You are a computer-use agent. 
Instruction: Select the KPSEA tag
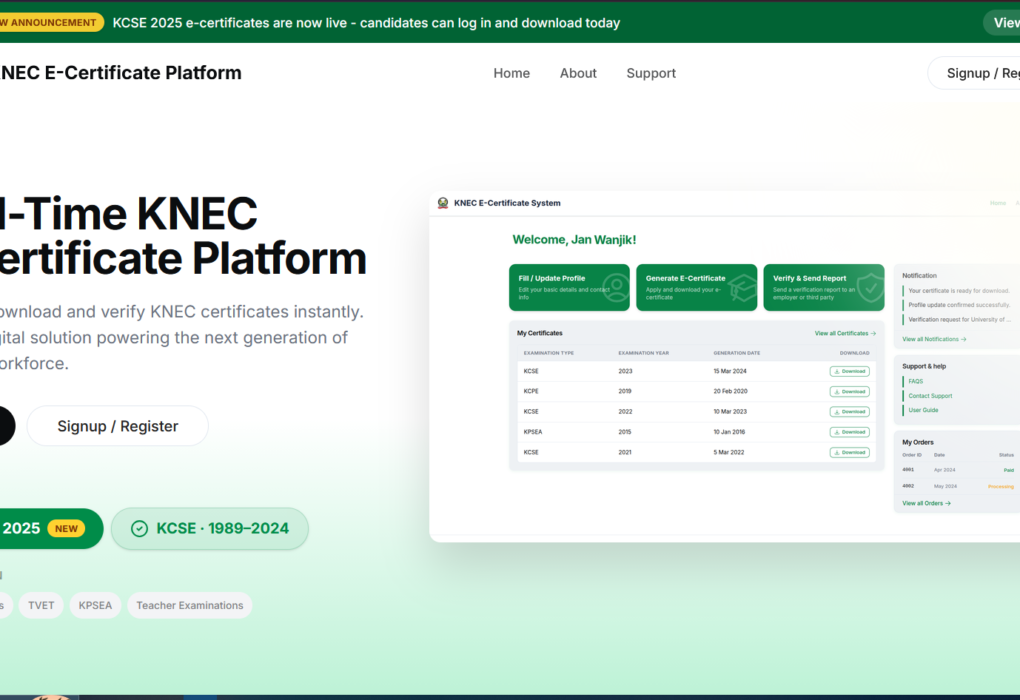(95, 605)
